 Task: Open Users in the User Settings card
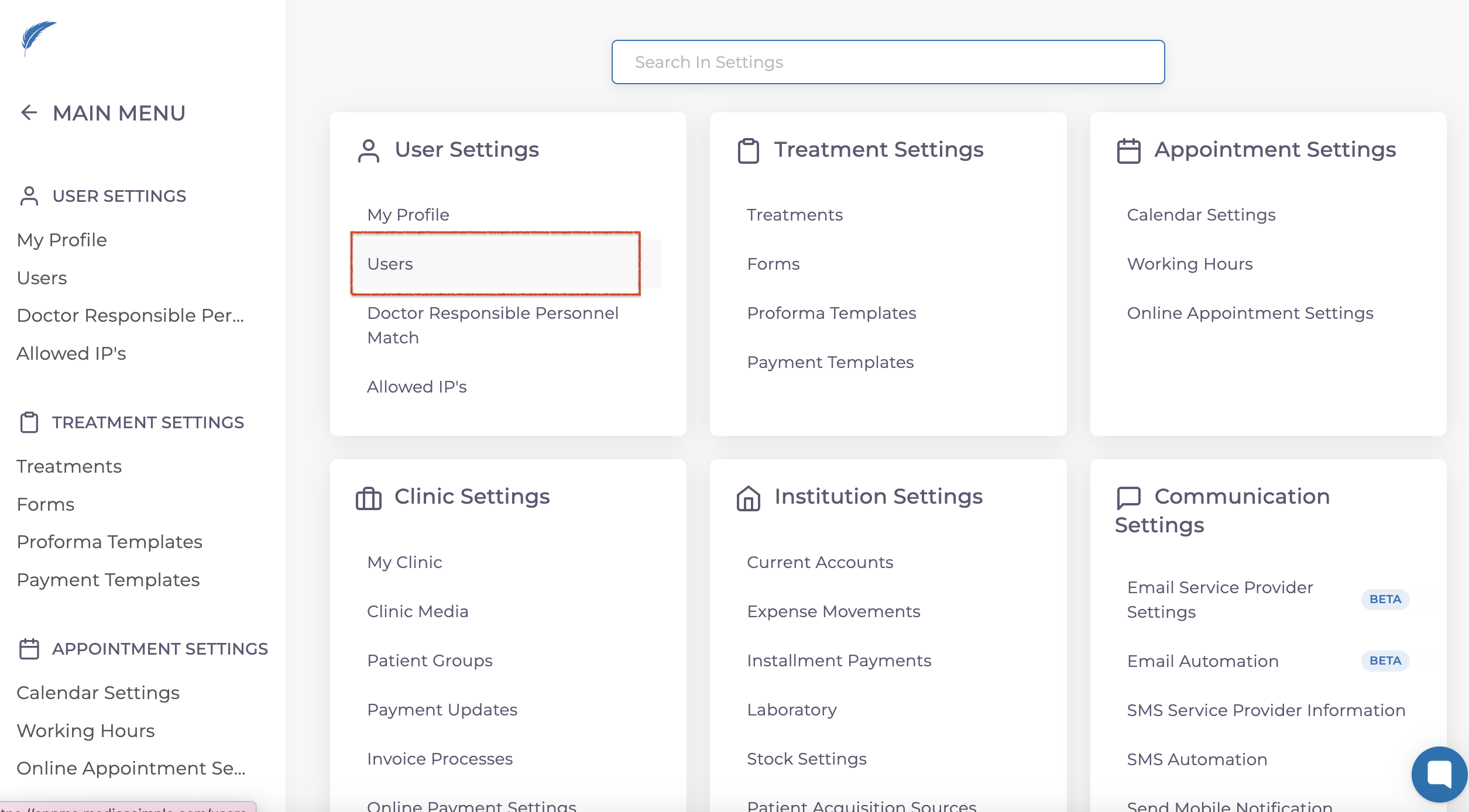(x=390, y=264)
